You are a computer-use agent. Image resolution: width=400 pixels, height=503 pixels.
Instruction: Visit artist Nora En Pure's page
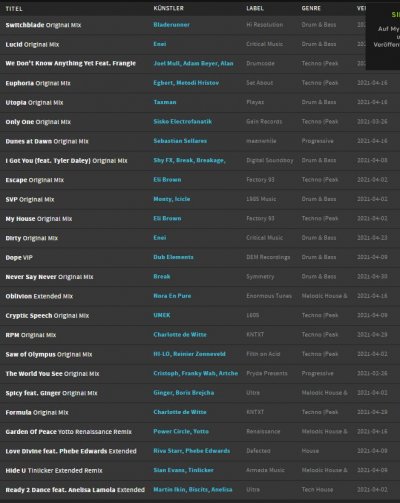tap(172, 296)
